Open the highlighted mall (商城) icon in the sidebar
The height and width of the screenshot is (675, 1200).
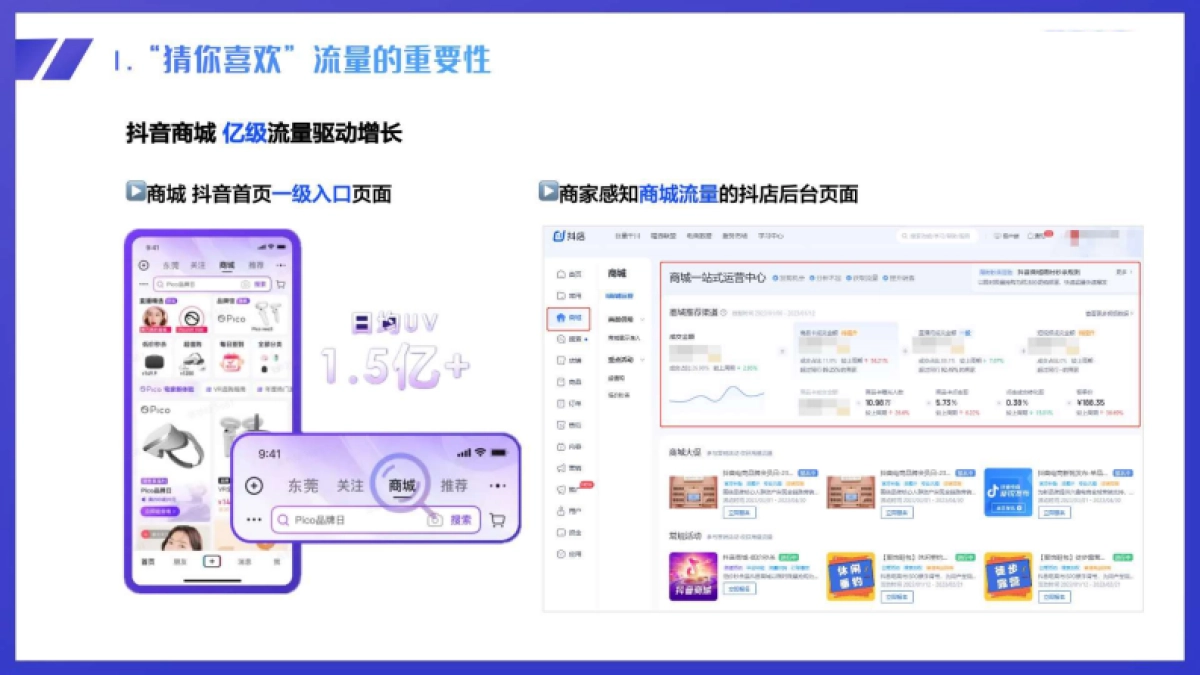pos(560,318)
